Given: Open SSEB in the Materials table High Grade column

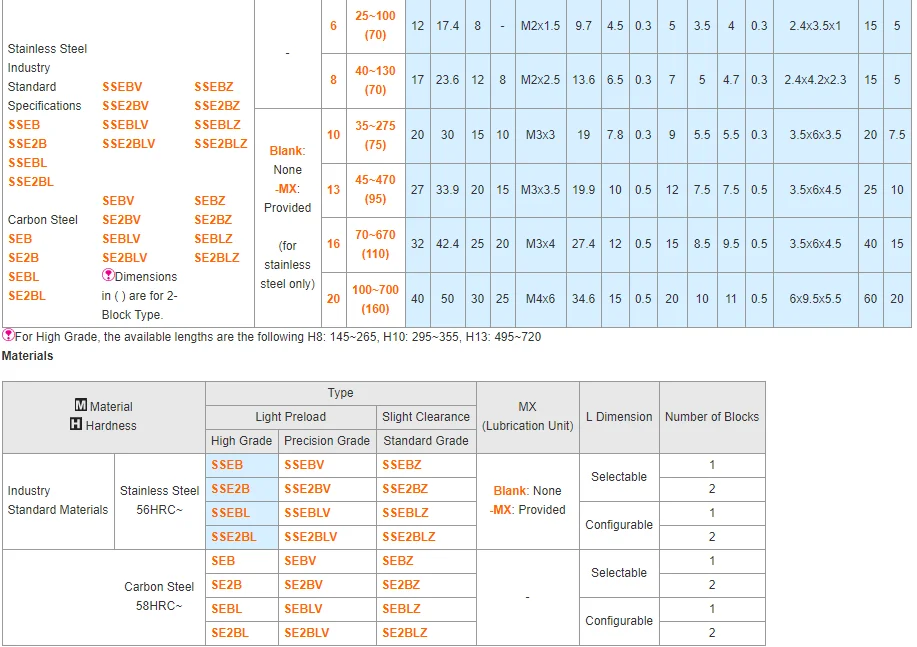Looking at the screenshot, I should coord(227,465).
